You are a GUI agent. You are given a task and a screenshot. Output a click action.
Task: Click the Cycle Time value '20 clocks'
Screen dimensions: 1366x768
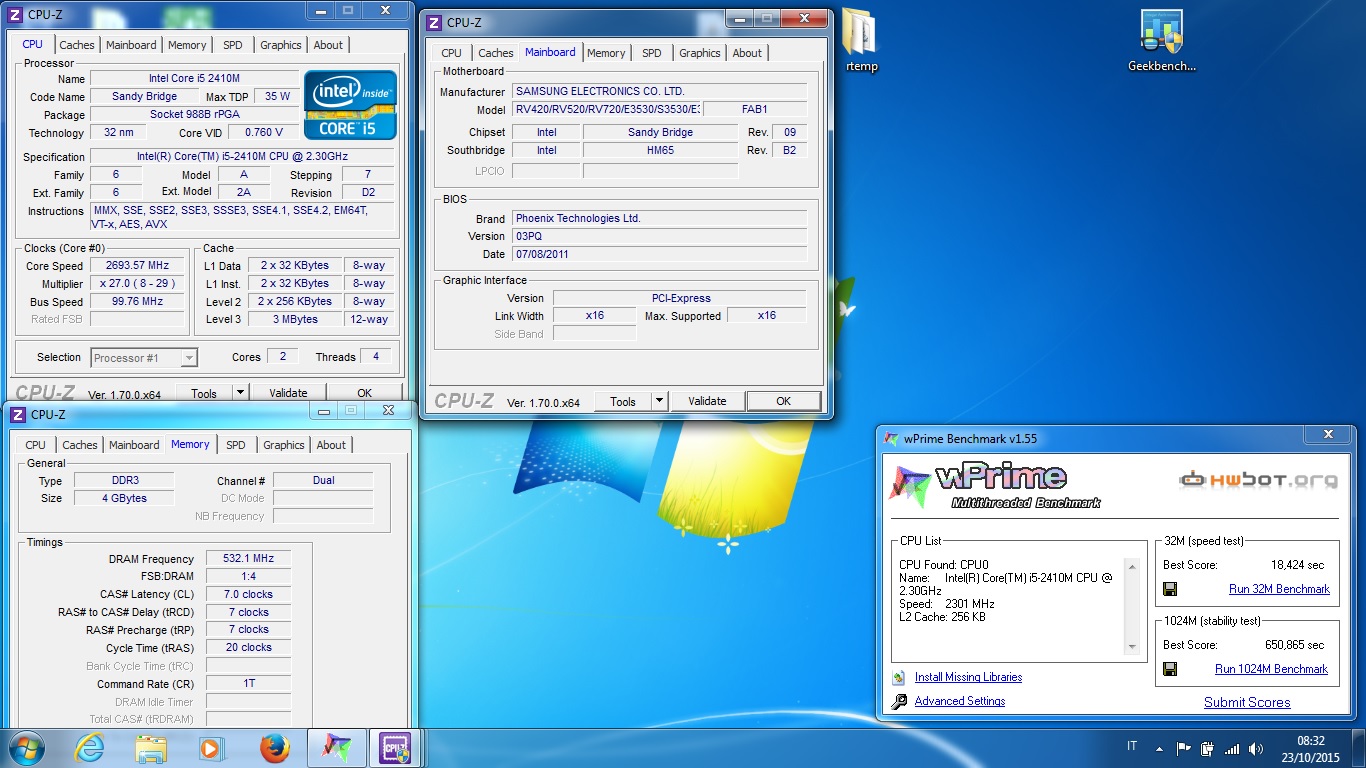pos(249,648)
